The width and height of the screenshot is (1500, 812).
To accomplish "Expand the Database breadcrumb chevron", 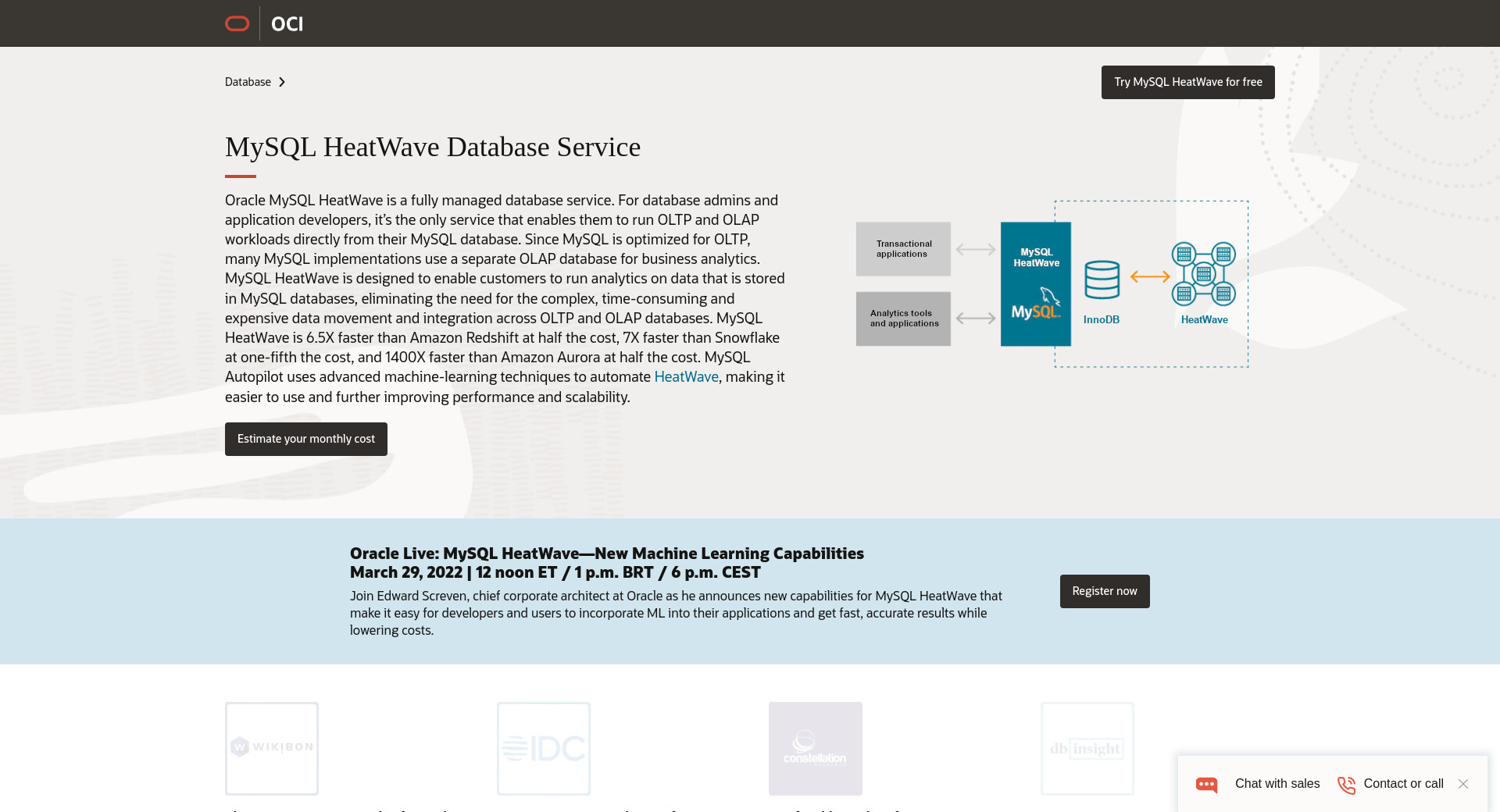I will (282, 82).
